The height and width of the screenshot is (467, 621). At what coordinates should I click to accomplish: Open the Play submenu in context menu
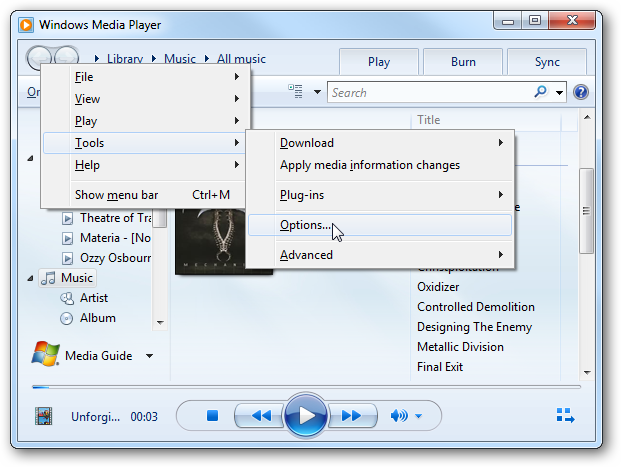click(145, 121)
